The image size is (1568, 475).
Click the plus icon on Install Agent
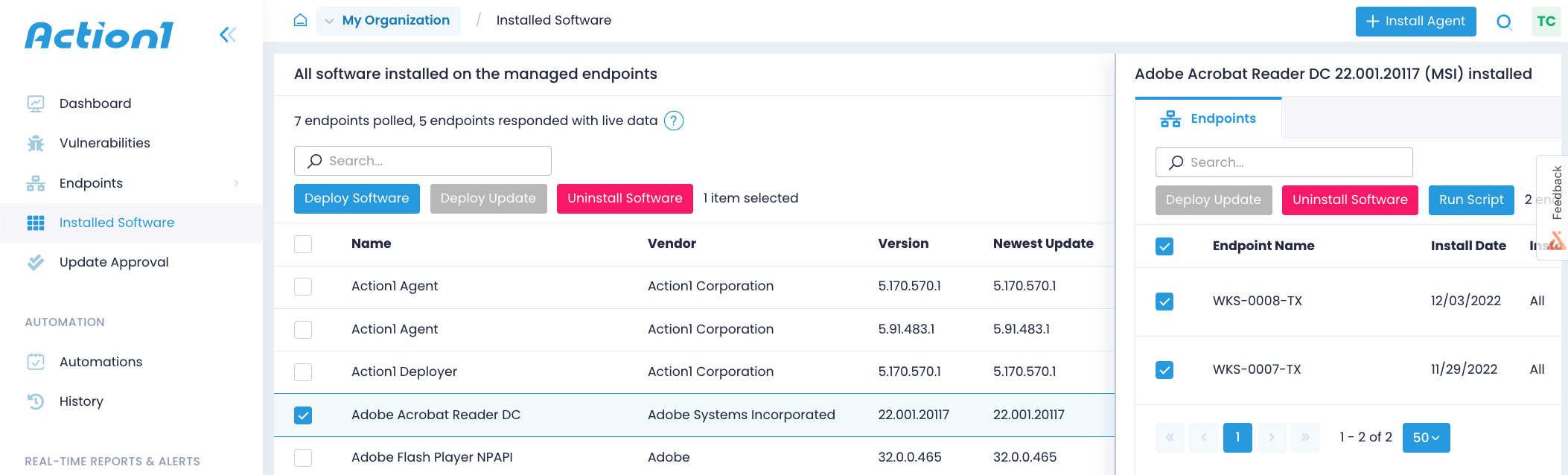click(1373, 22)
